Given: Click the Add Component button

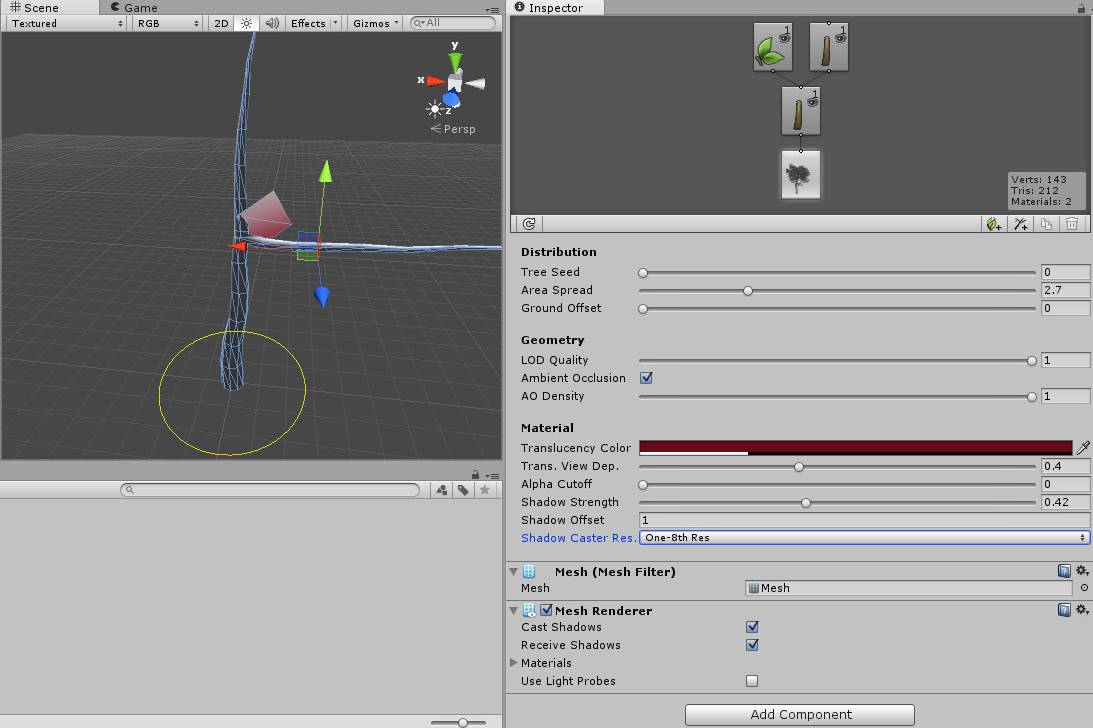Looking at the screenshot, I should click(x=800, y=714).
